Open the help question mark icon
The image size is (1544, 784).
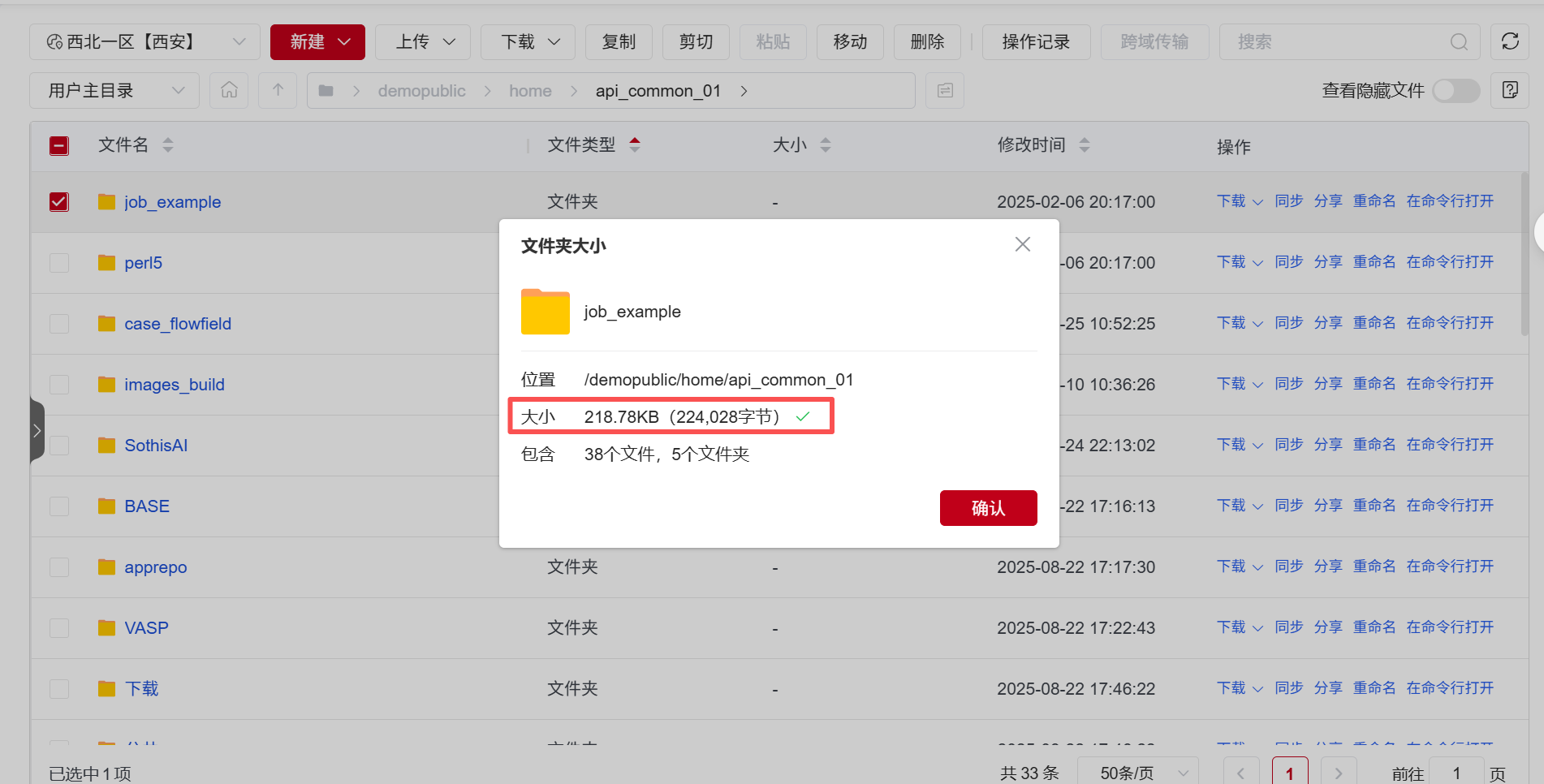tap(1510, 90)
